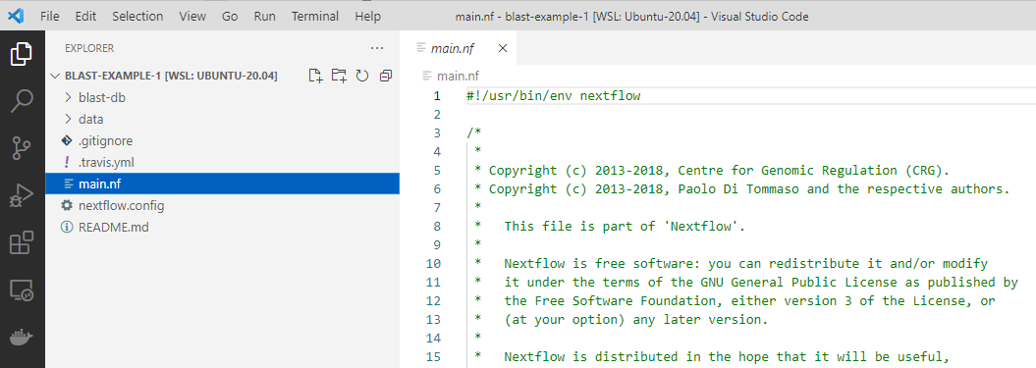Open nextflow.config file
This screenshot has height=368, width=1036.
click(222, 205)
